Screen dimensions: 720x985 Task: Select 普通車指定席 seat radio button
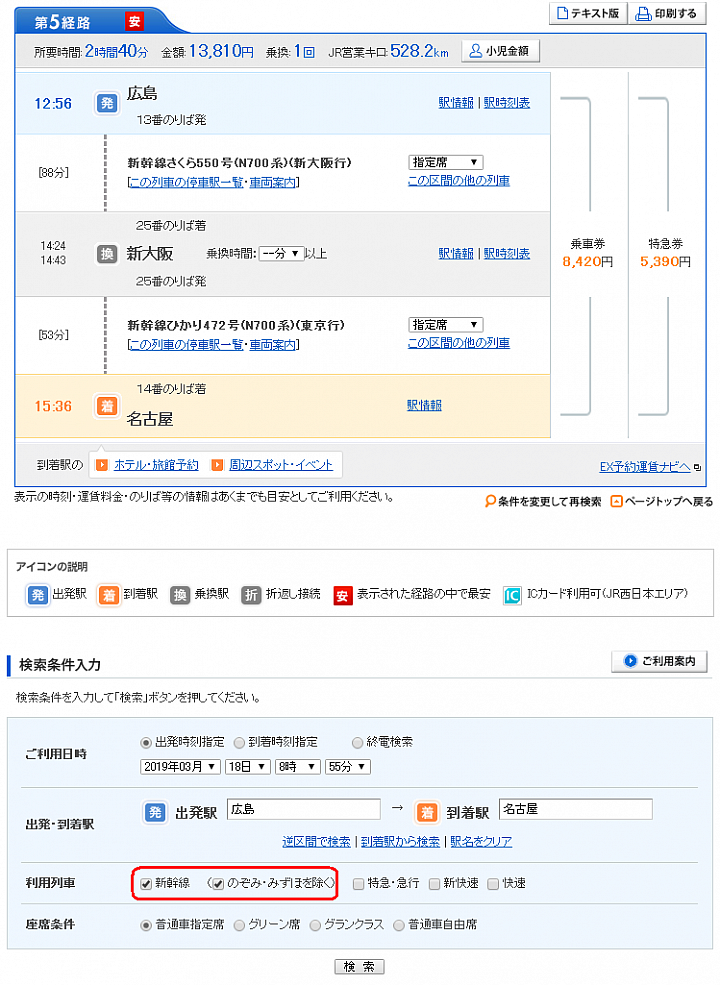[146, 925]
